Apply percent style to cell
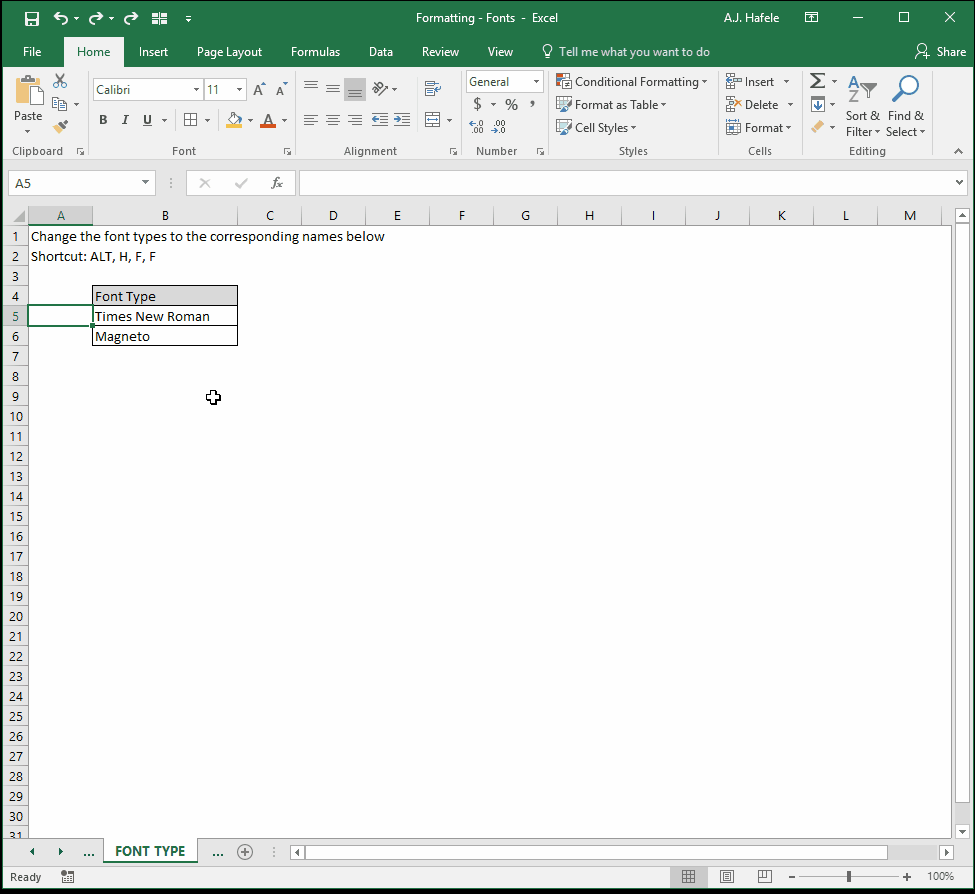The image size is (975, 894). coord(511,104)
